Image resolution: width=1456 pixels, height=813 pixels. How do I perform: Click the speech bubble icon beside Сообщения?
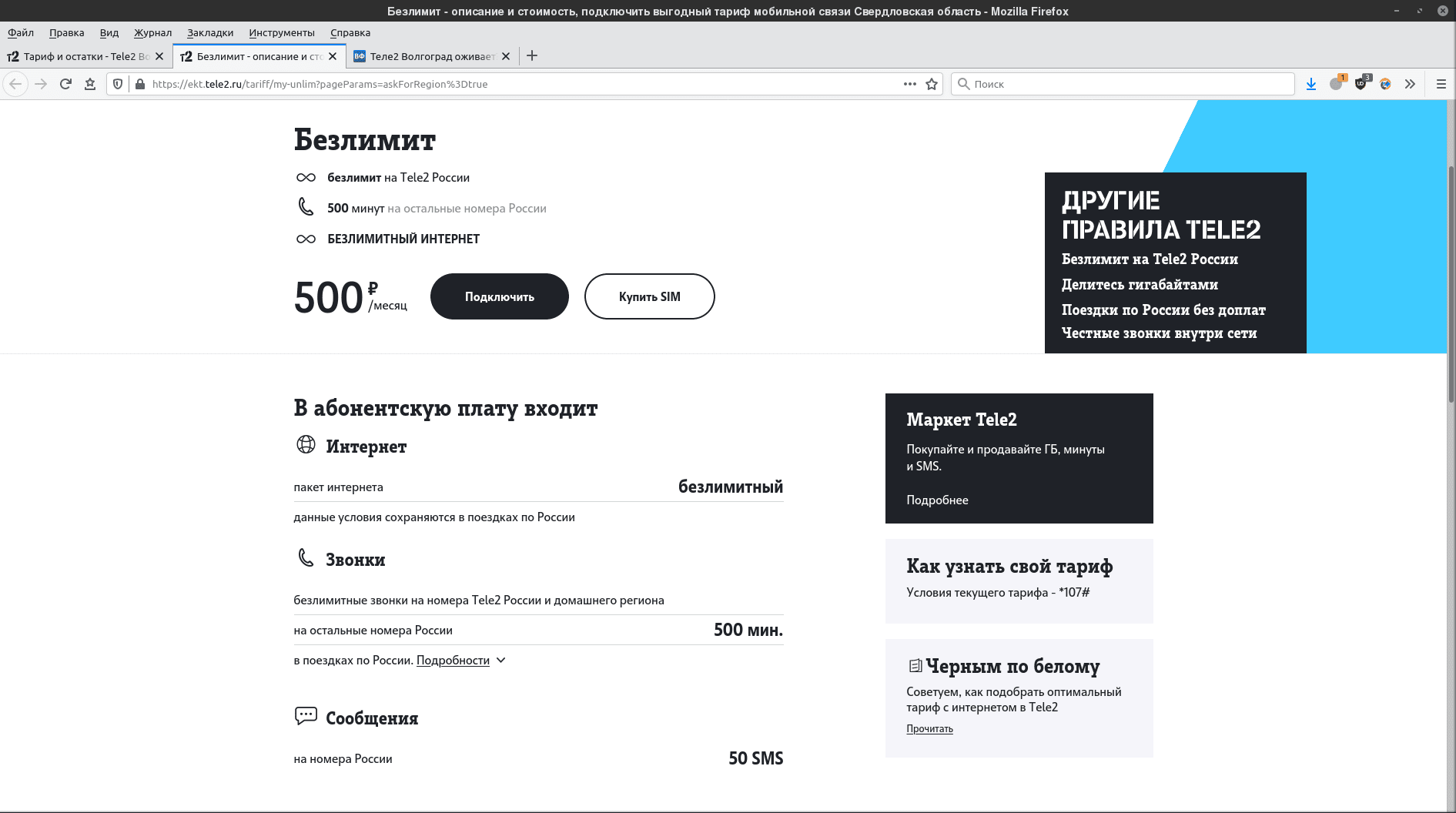[x=306, y=716]
